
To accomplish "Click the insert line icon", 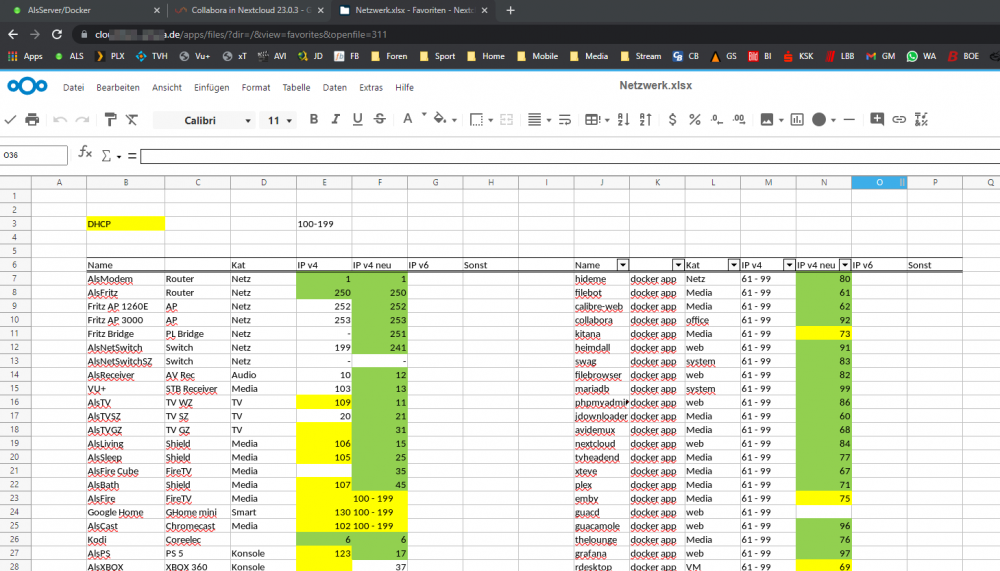I will click(849, 119).
